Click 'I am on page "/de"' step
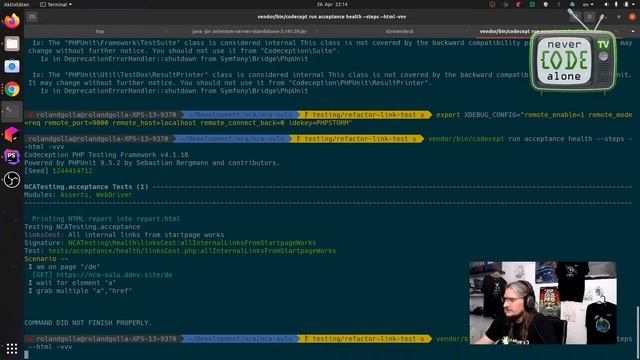Viewport: 640px width, 360px height. 64,267
